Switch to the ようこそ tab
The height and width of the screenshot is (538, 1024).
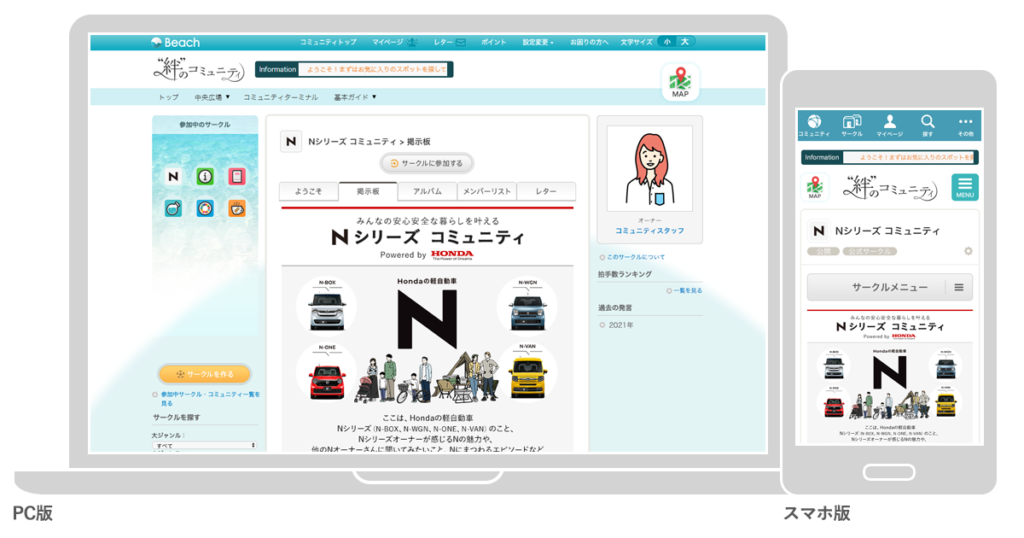(308, 191)
